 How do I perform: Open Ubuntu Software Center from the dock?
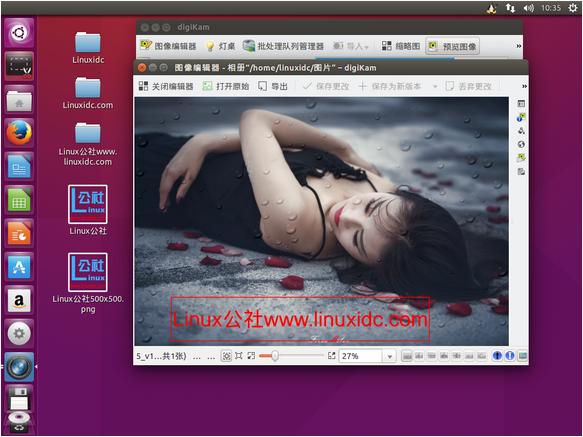tap(19, 267)
